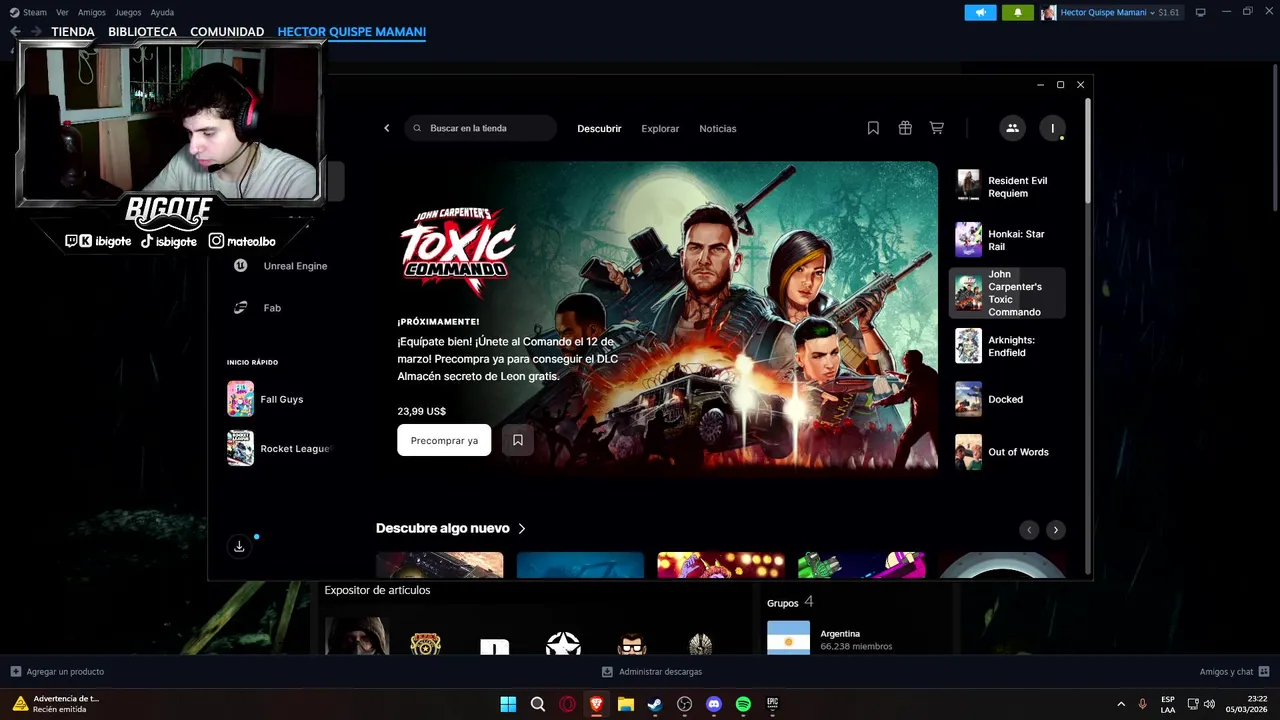Open the gift redeem icon
Image resolution: width=1280 pixels, height=720 pixels.
point(905,128)
